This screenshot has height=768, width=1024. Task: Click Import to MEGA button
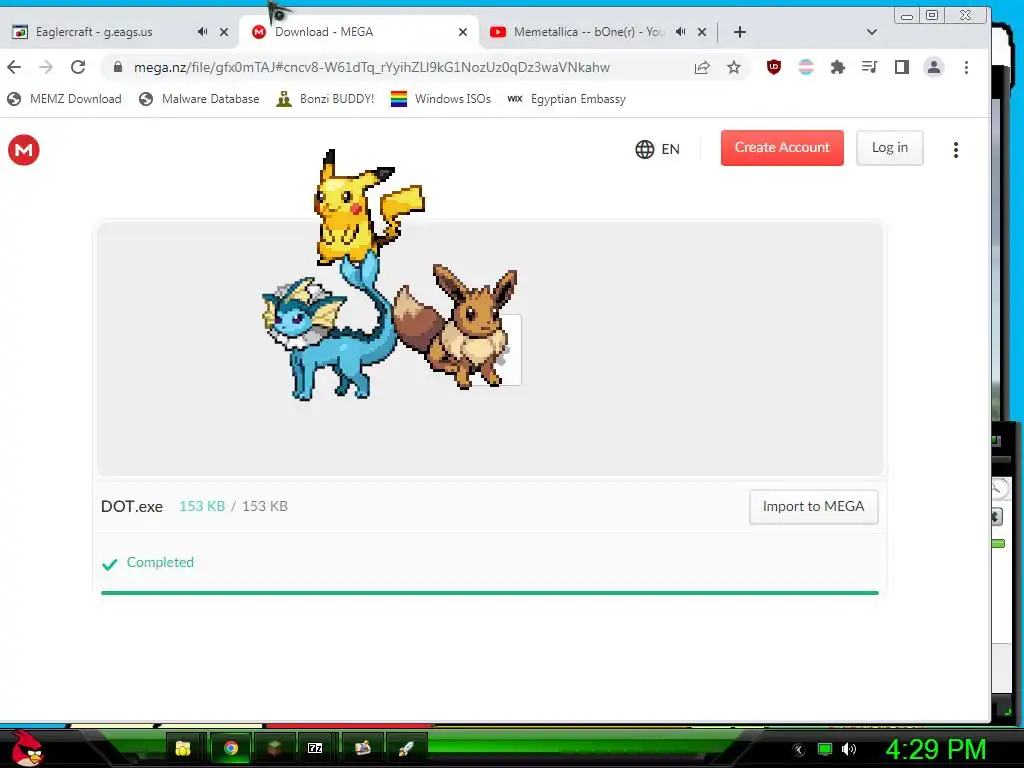pos(814,507)
